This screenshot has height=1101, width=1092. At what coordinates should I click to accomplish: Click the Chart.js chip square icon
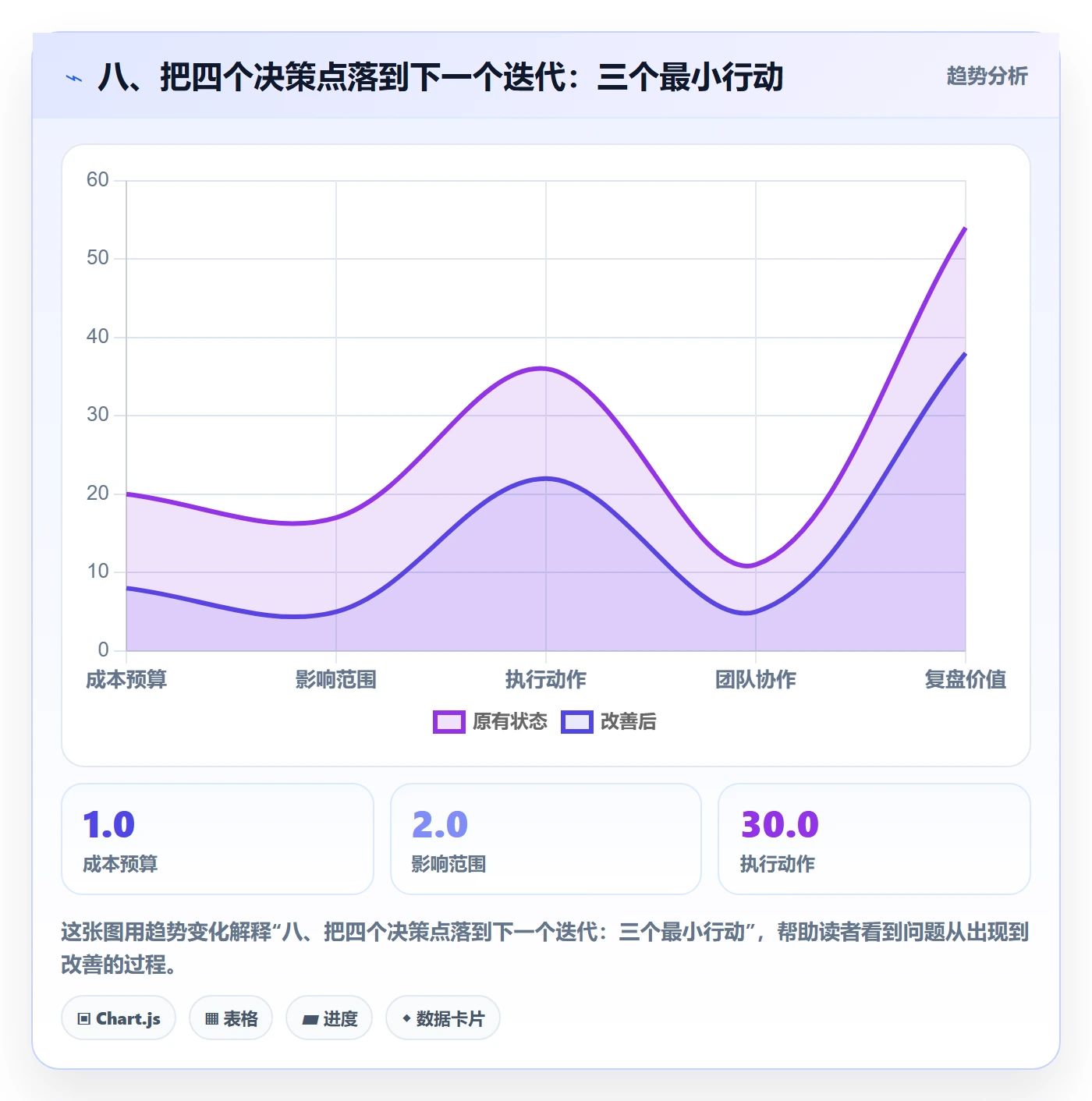click(x=84, y=1018)
